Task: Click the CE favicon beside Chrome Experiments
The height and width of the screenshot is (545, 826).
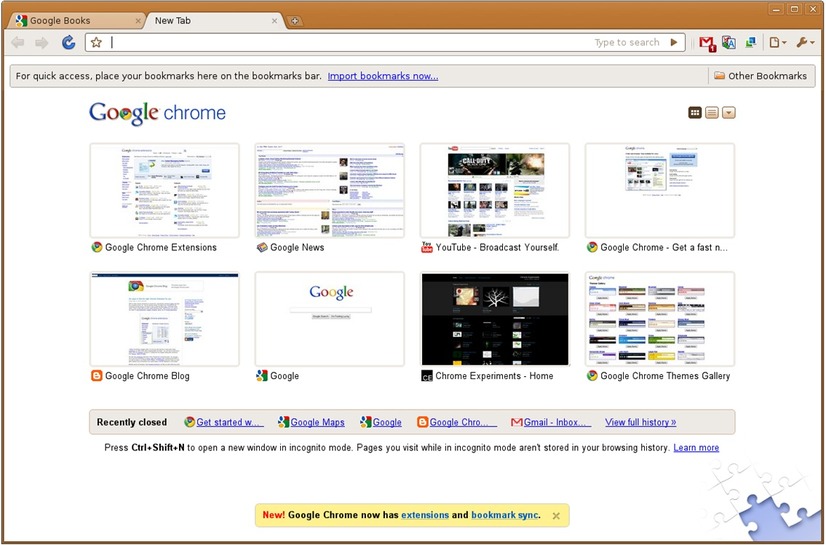Action: tap(427, 375)
